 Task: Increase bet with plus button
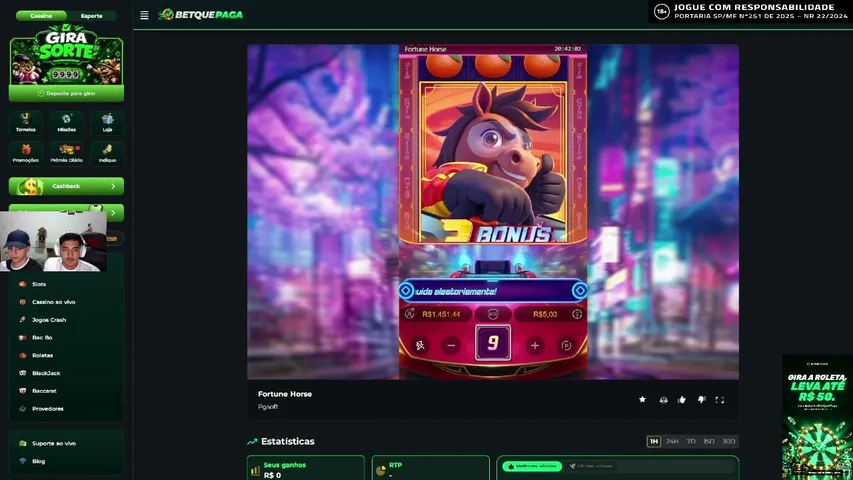point(535,345)
